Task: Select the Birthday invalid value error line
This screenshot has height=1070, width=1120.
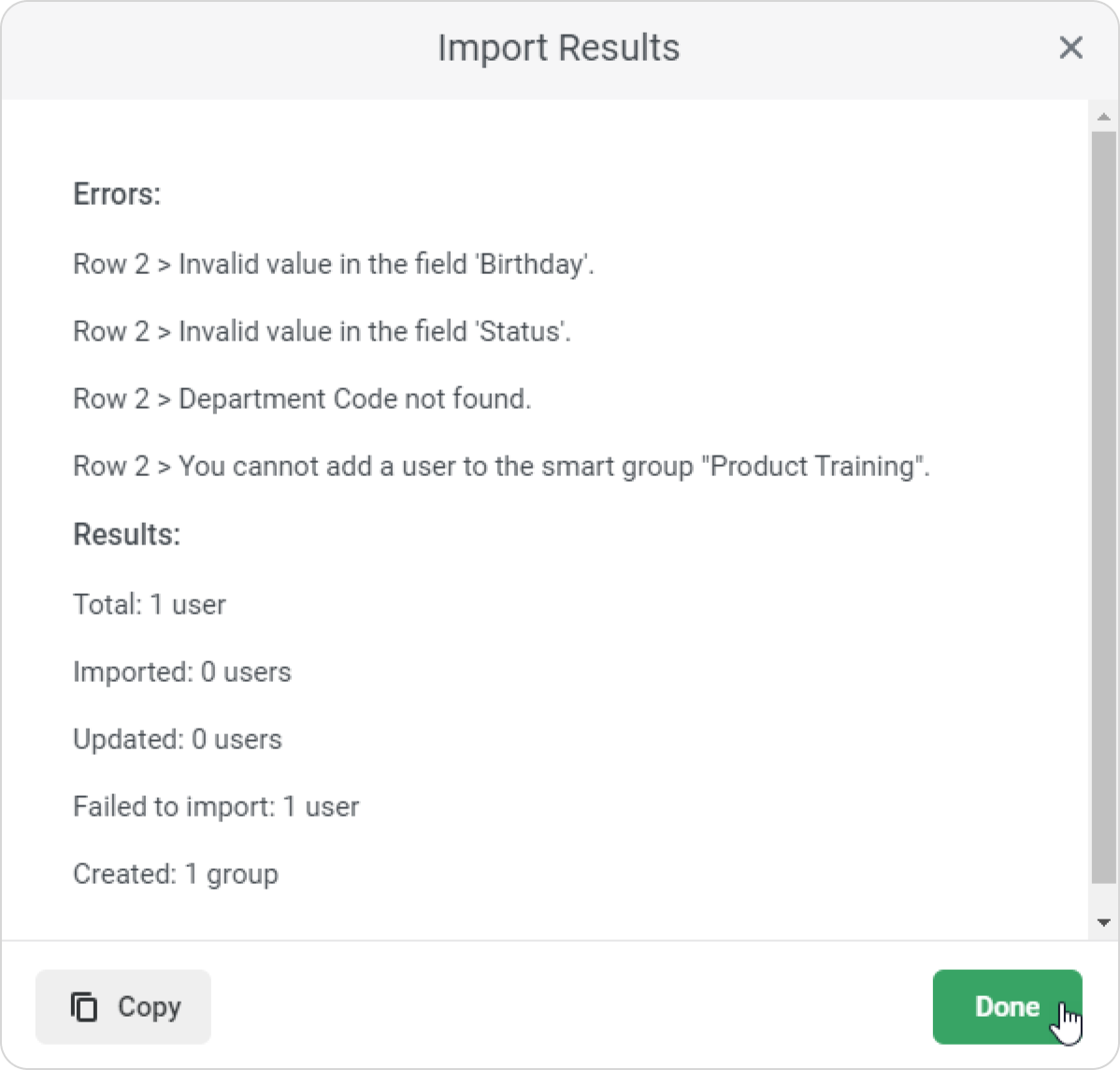Action: (334, 265)
